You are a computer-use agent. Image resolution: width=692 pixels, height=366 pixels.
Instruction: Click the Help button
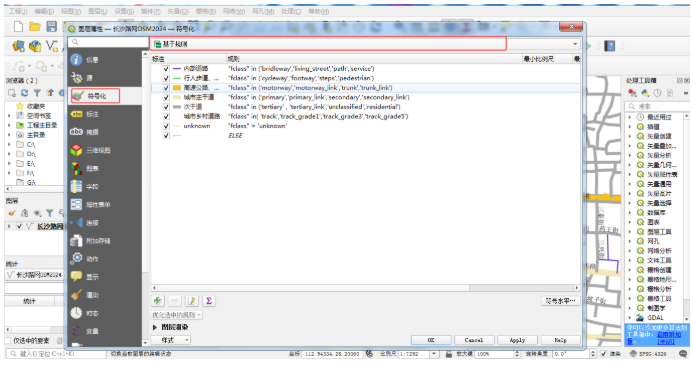560,340
